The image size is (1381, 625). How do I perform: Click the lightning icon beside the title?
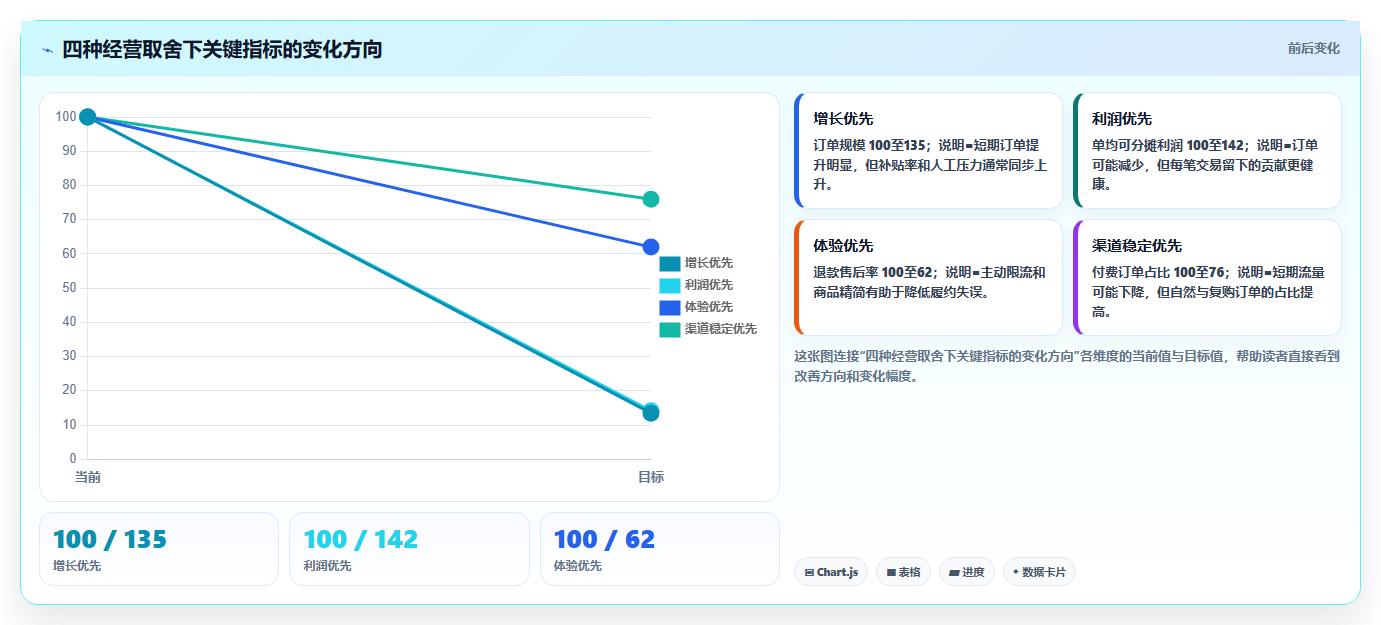point(48,50)
